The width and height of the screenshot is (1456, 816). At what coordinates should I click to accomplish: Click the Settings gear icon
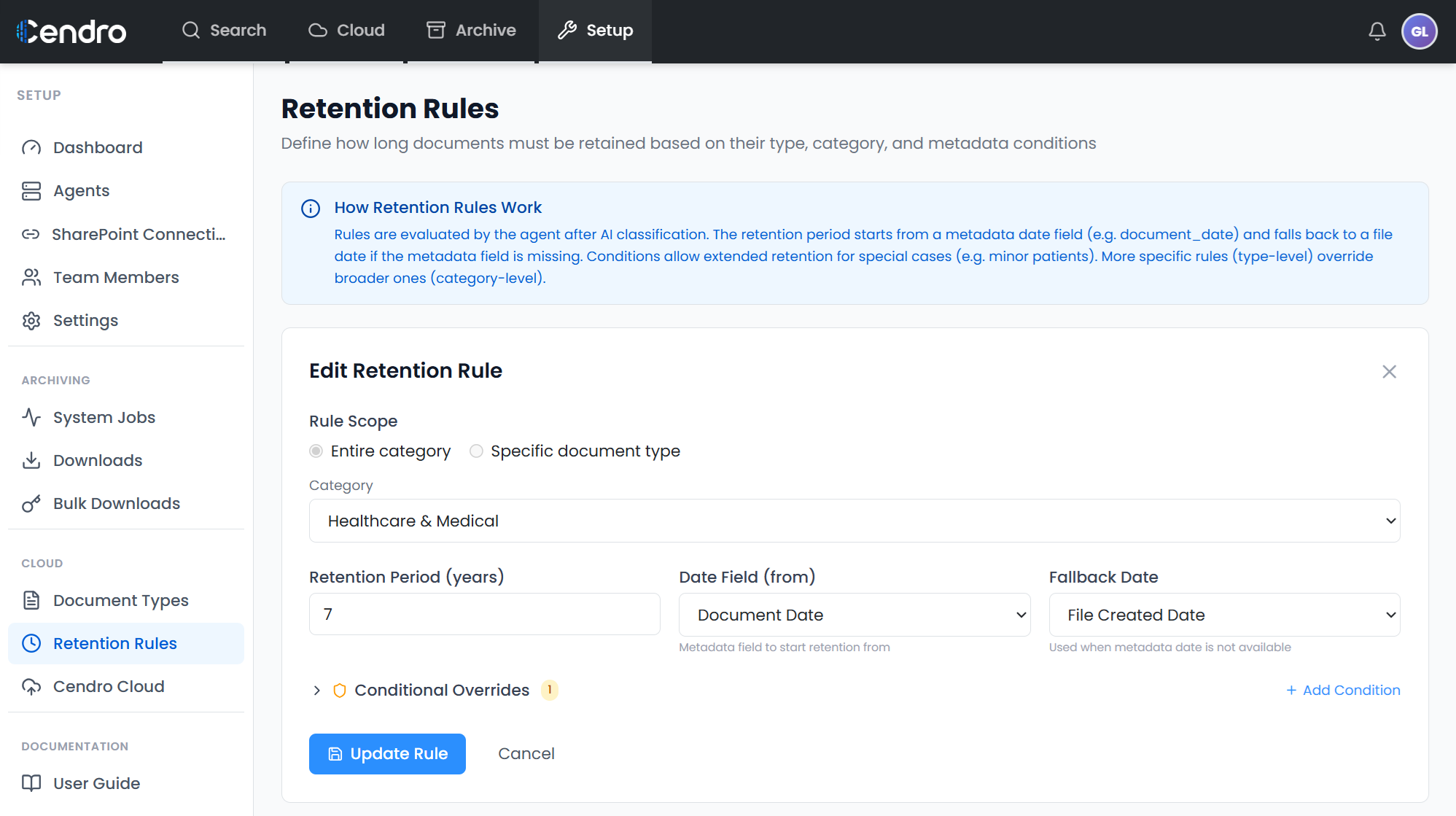31,321
